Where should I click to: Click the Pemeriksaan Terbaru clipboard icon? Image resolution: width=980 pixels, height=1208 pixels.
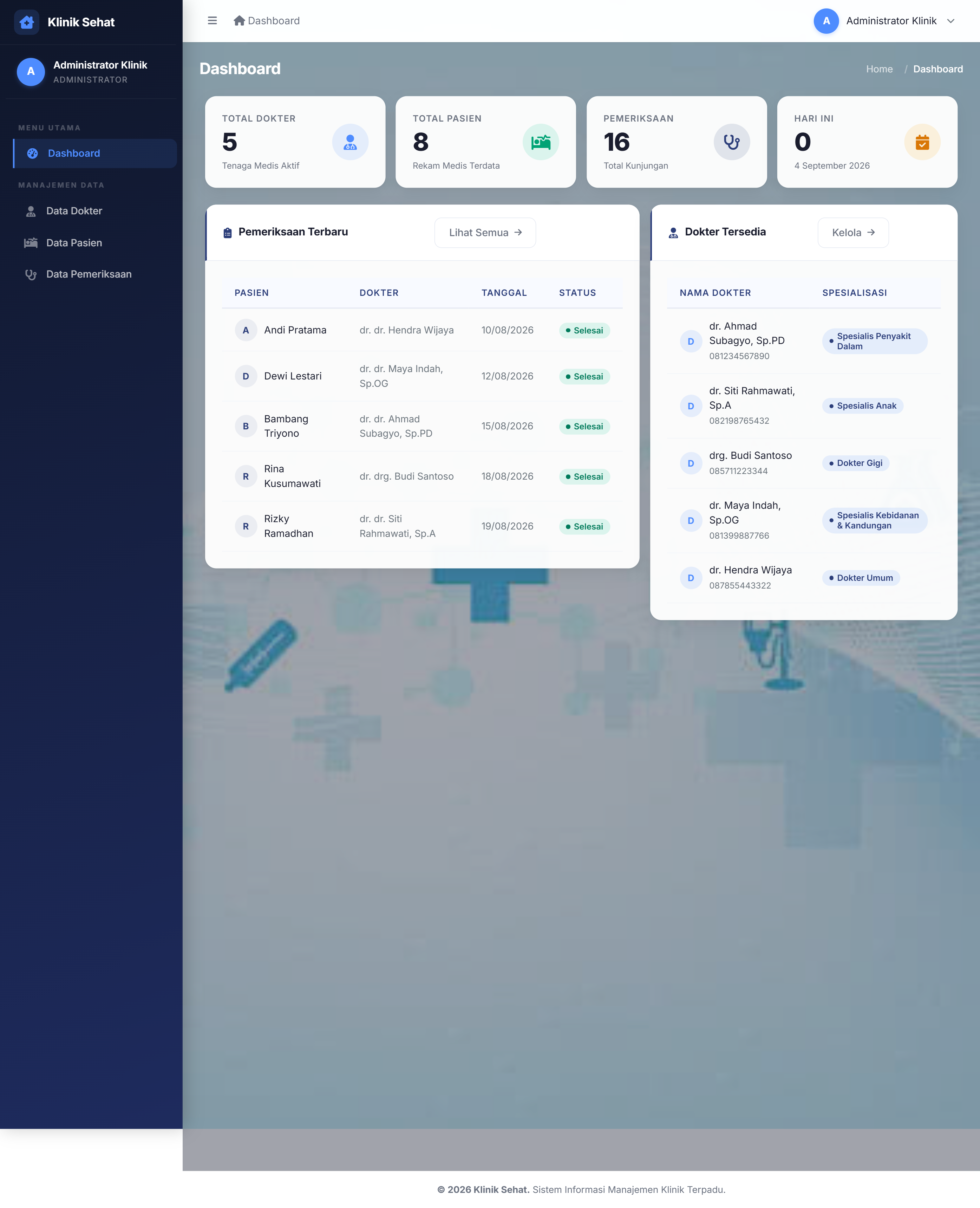coord(228,233)
